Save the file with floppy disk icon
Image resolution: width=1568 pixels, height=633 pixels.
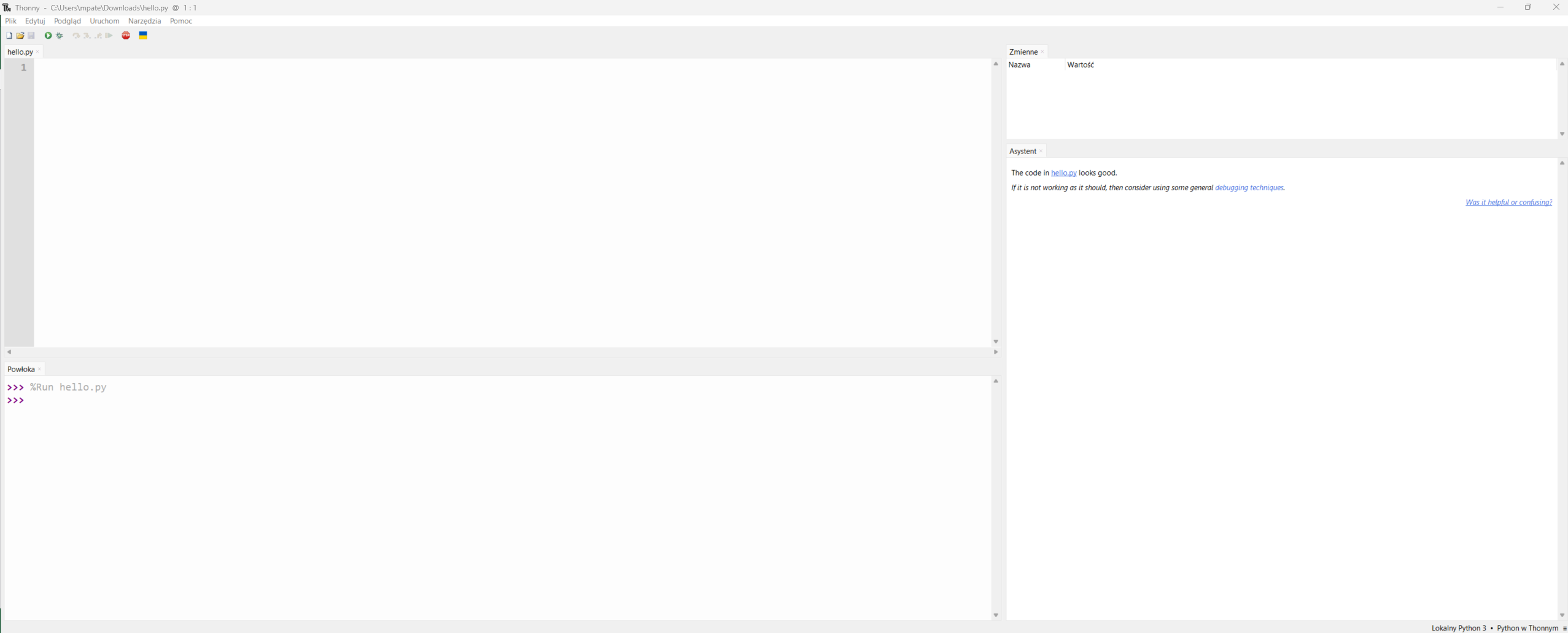pyautogui.click(x=31, y=36)
